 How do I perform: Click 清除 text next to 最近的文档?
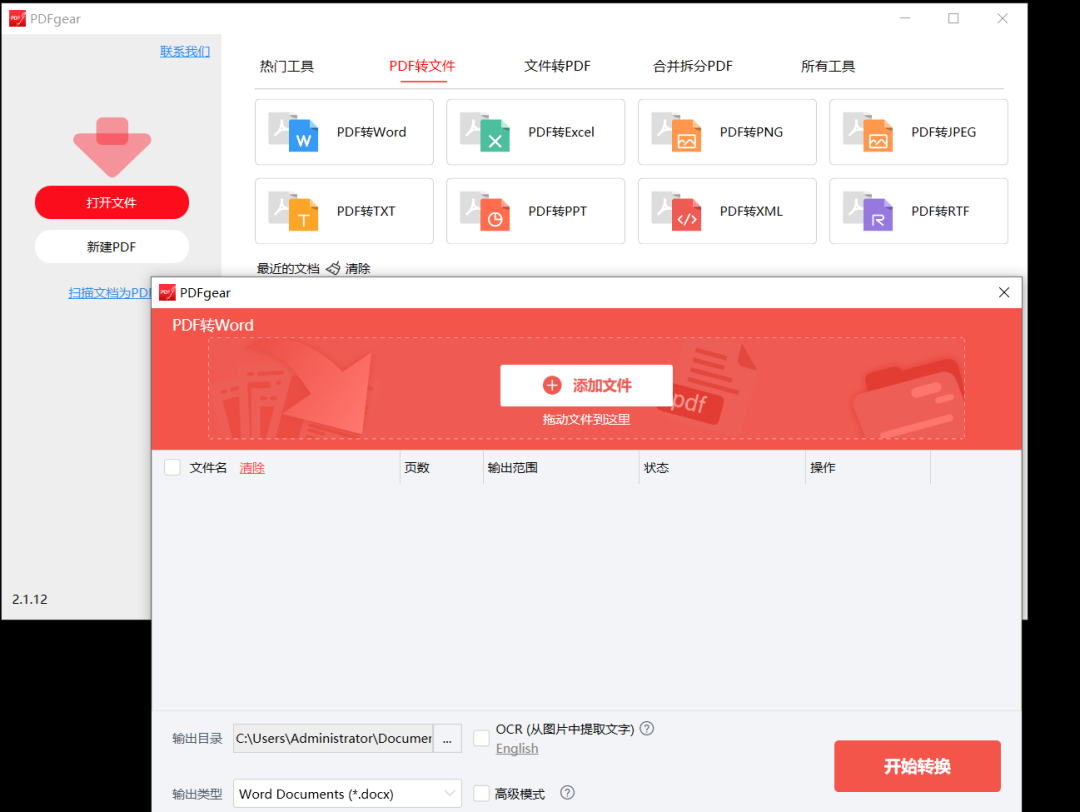(x=357, y=269)
